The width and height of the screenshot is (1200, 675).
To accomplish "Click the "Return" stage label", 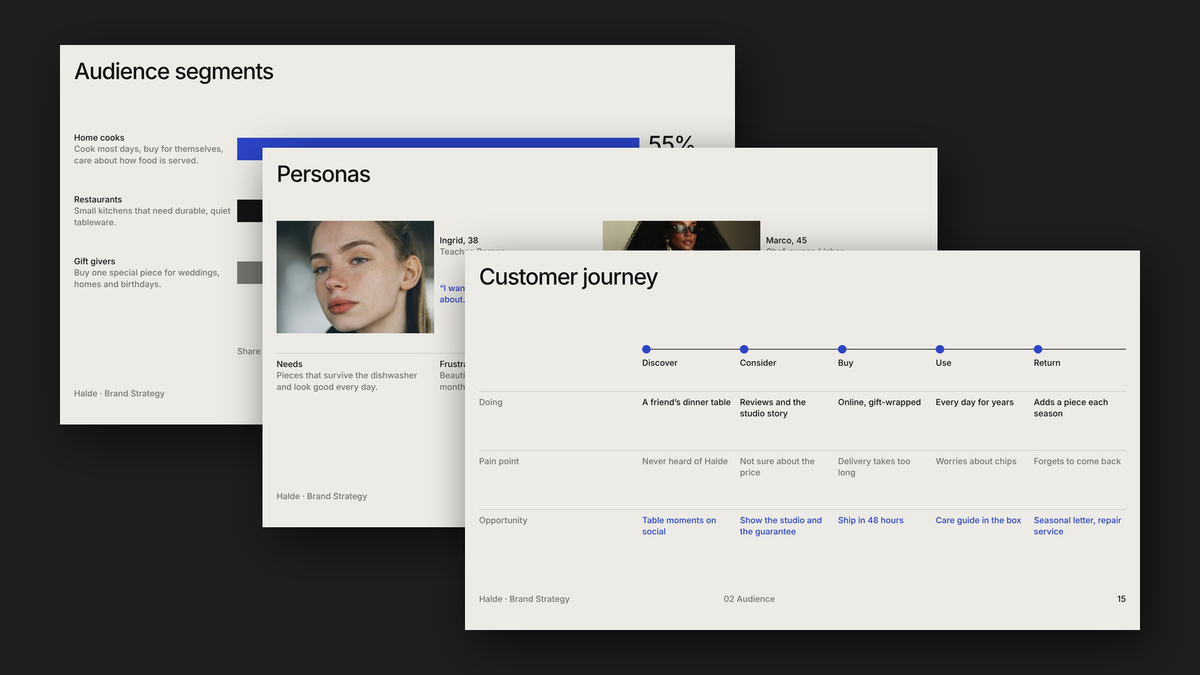I will (1047, 363).
